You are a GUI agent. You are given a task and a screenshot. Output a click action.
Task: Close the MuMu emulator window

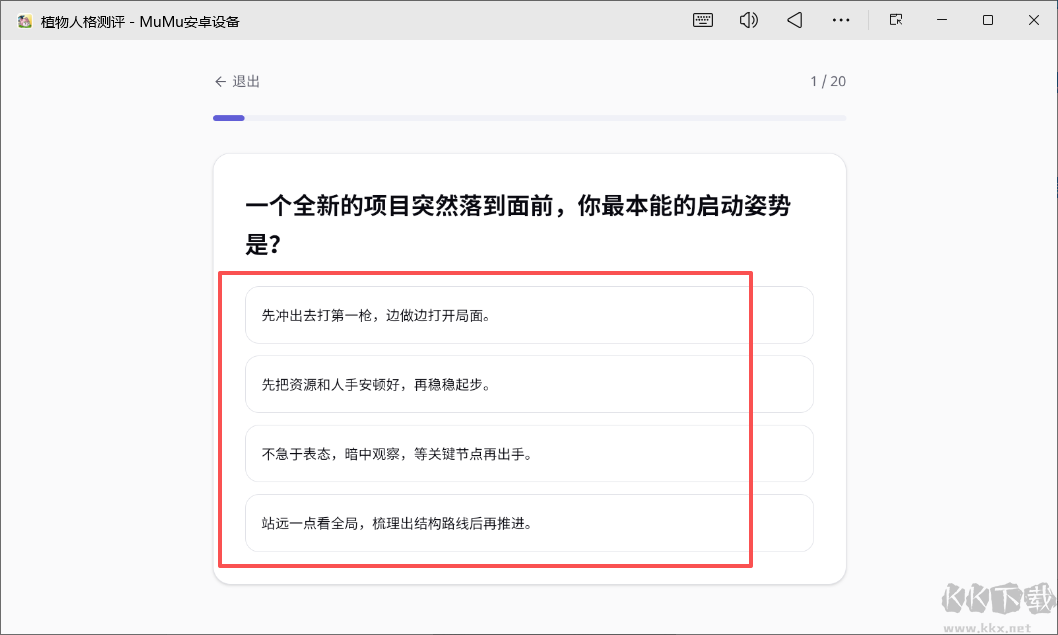pyautogui.click(x=1033, y=20)
